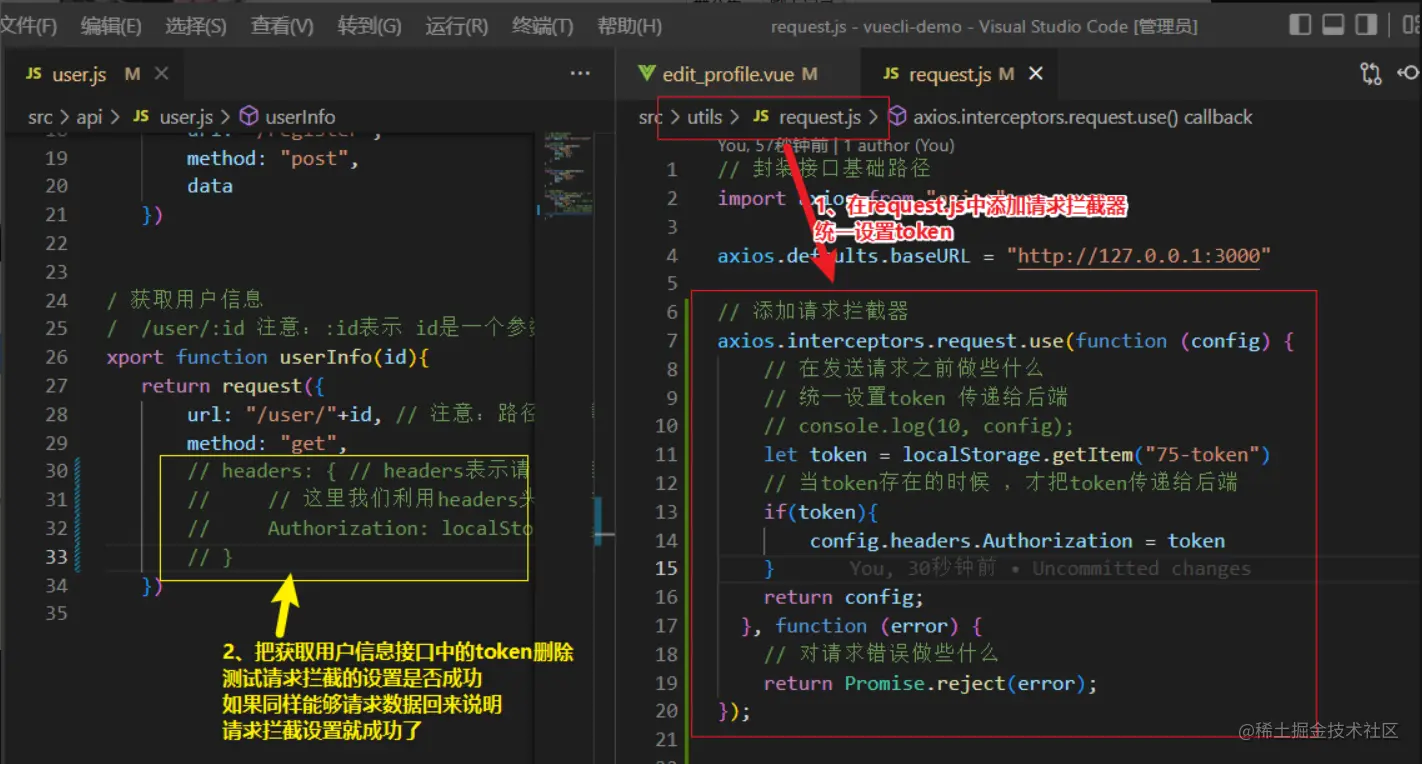Click the 'method: "get",' line in user.js
Image resolution: width=1422 pixels, height=764 pixels.
point(267,443)
